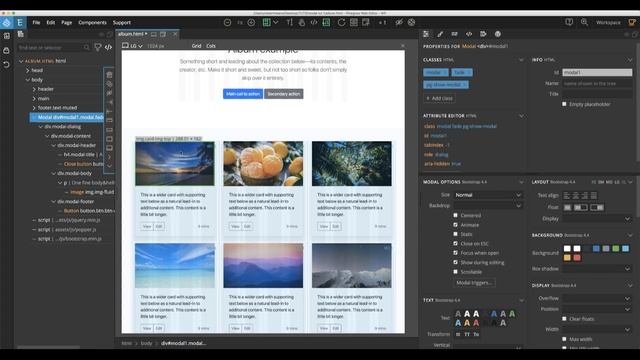Select the orange background color swatch
The width and height of the screenshot is (640, 360).
pyautogui.click(x=567, y=258)
